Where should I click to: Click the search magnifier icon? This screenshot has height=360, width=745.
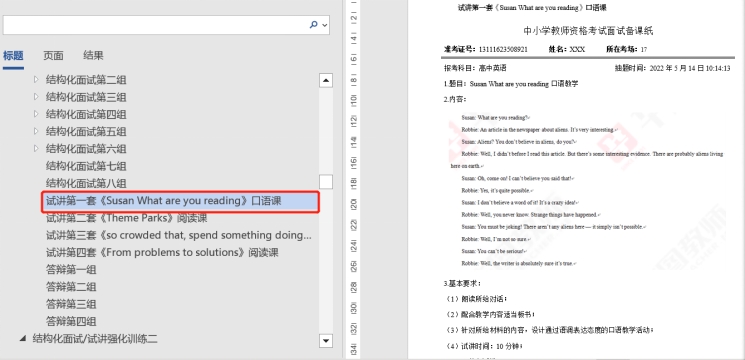coord(314,25)
